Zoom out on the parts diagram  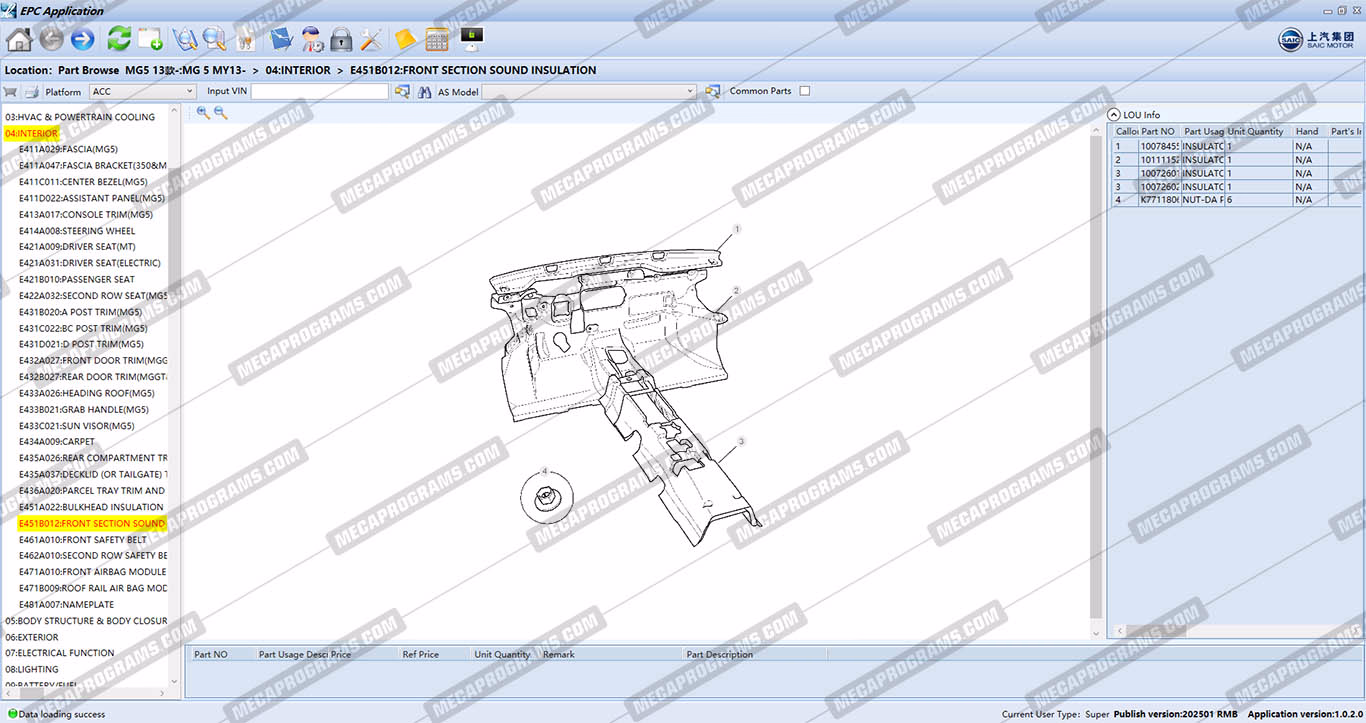221,113
